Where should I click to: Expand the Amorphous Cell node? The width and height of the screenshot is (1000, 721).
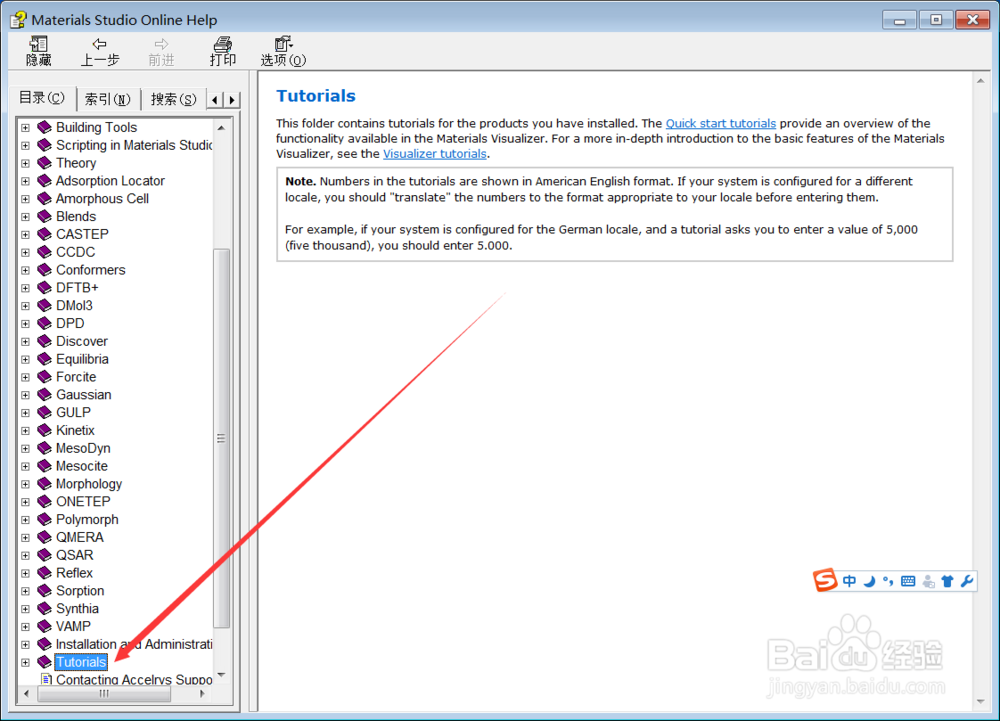click(26, 199)
